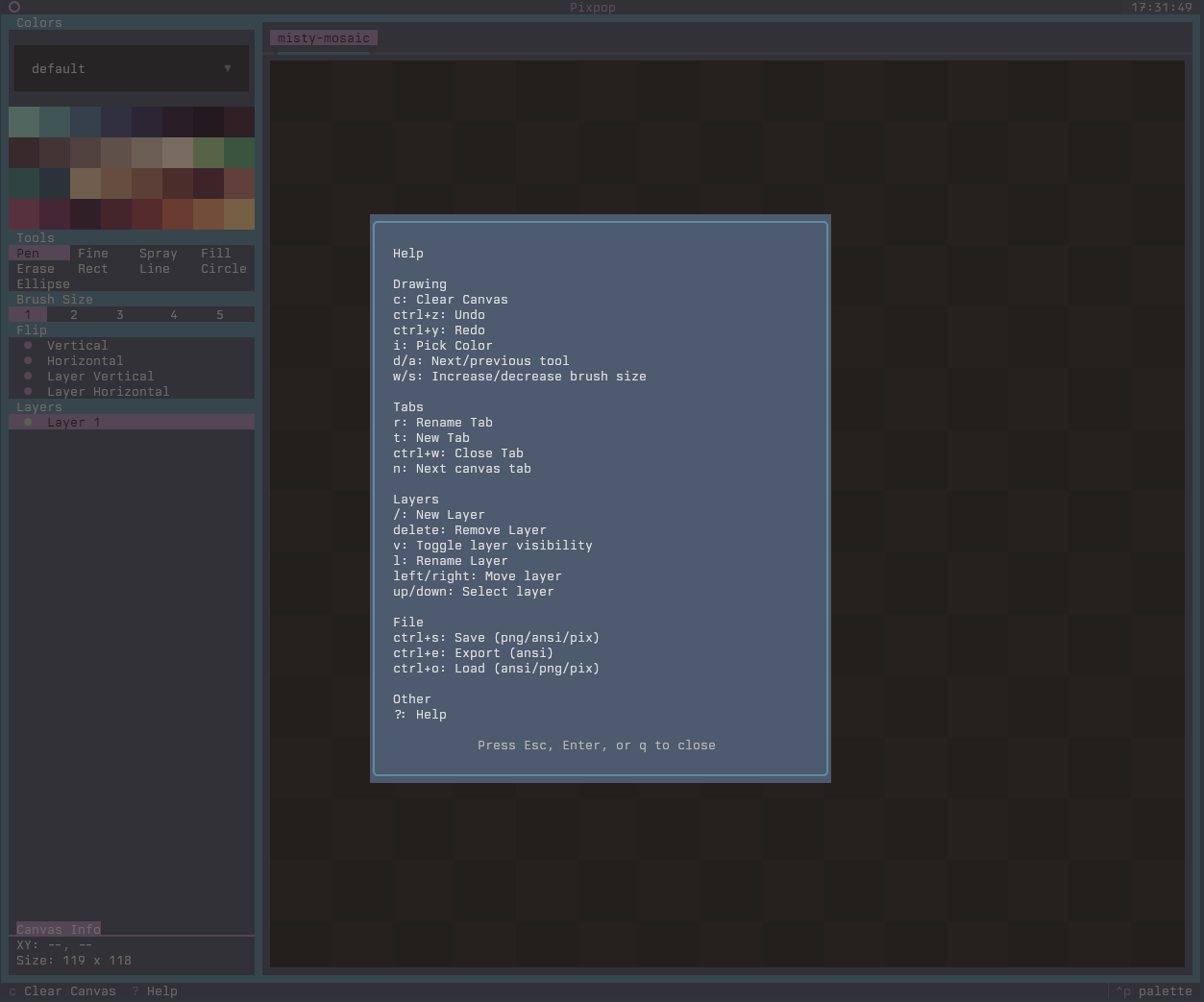Click the dropdown arrow beside default
The image size is (1204, 1002).
[x=228, y=69]
